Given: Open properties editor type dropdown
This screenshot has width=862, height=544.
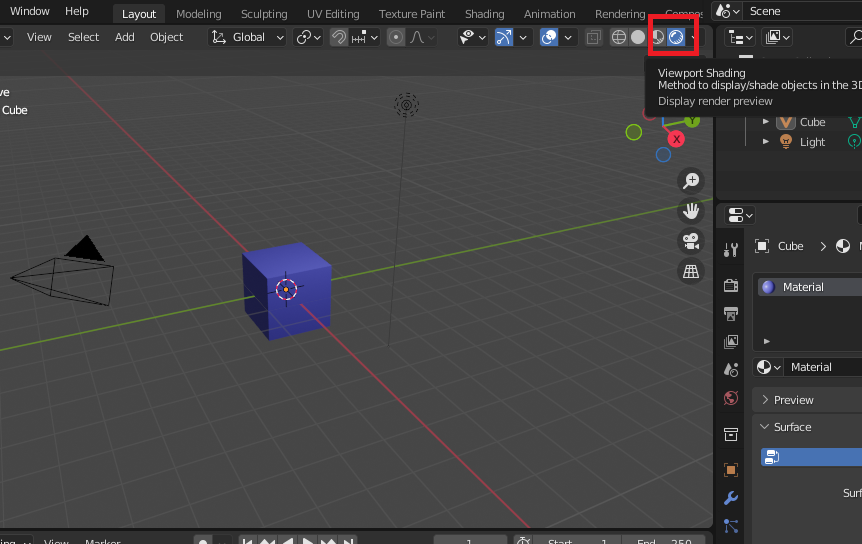Looking at the screenshot, I should click(740, 215).
